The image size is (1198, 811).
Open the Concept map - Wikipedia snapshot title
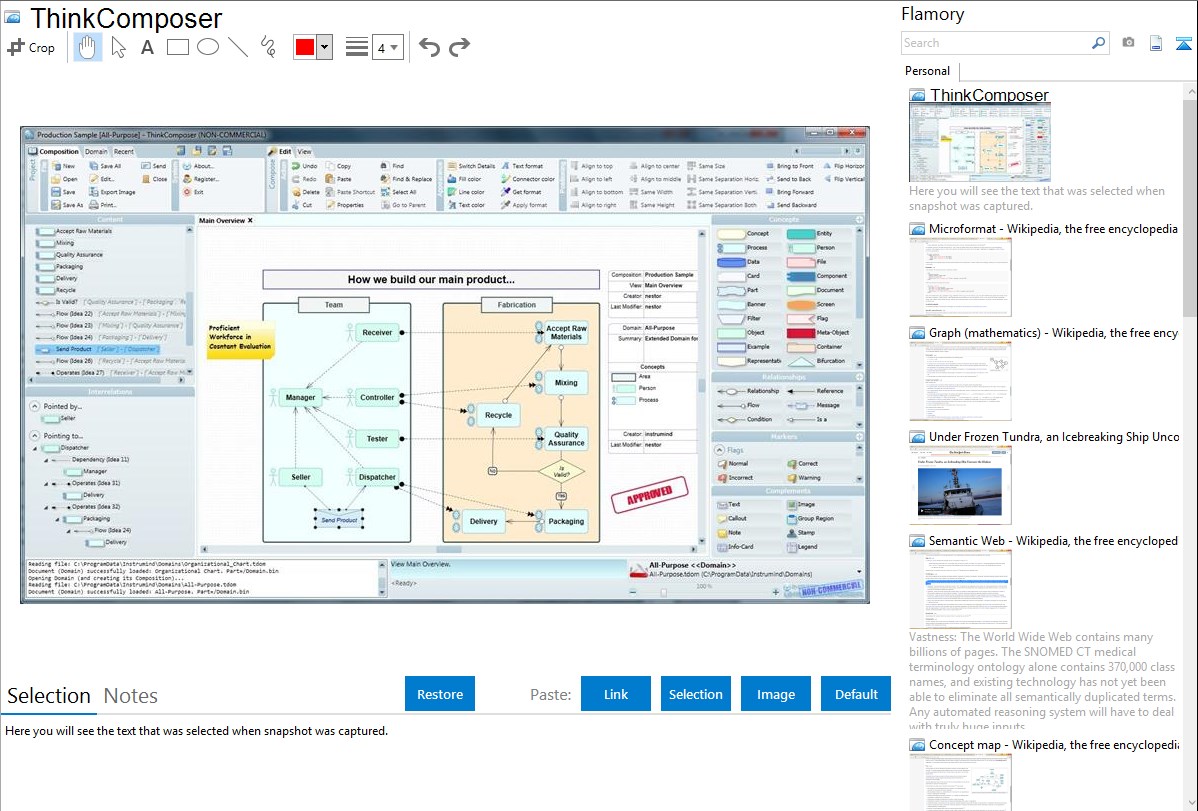click(1054, 744)
